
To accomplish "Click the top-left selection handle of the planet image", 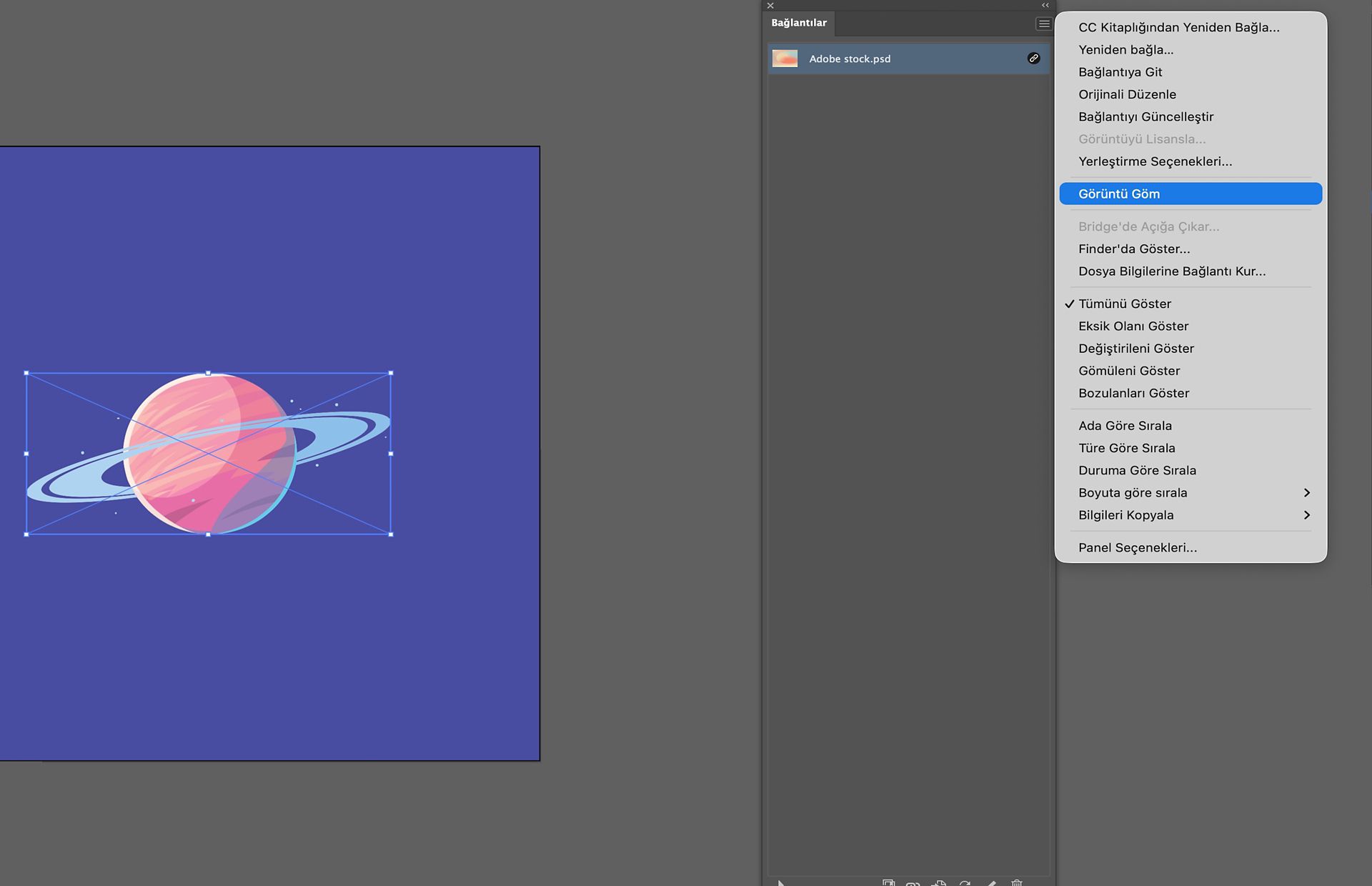I will [26, 373].
